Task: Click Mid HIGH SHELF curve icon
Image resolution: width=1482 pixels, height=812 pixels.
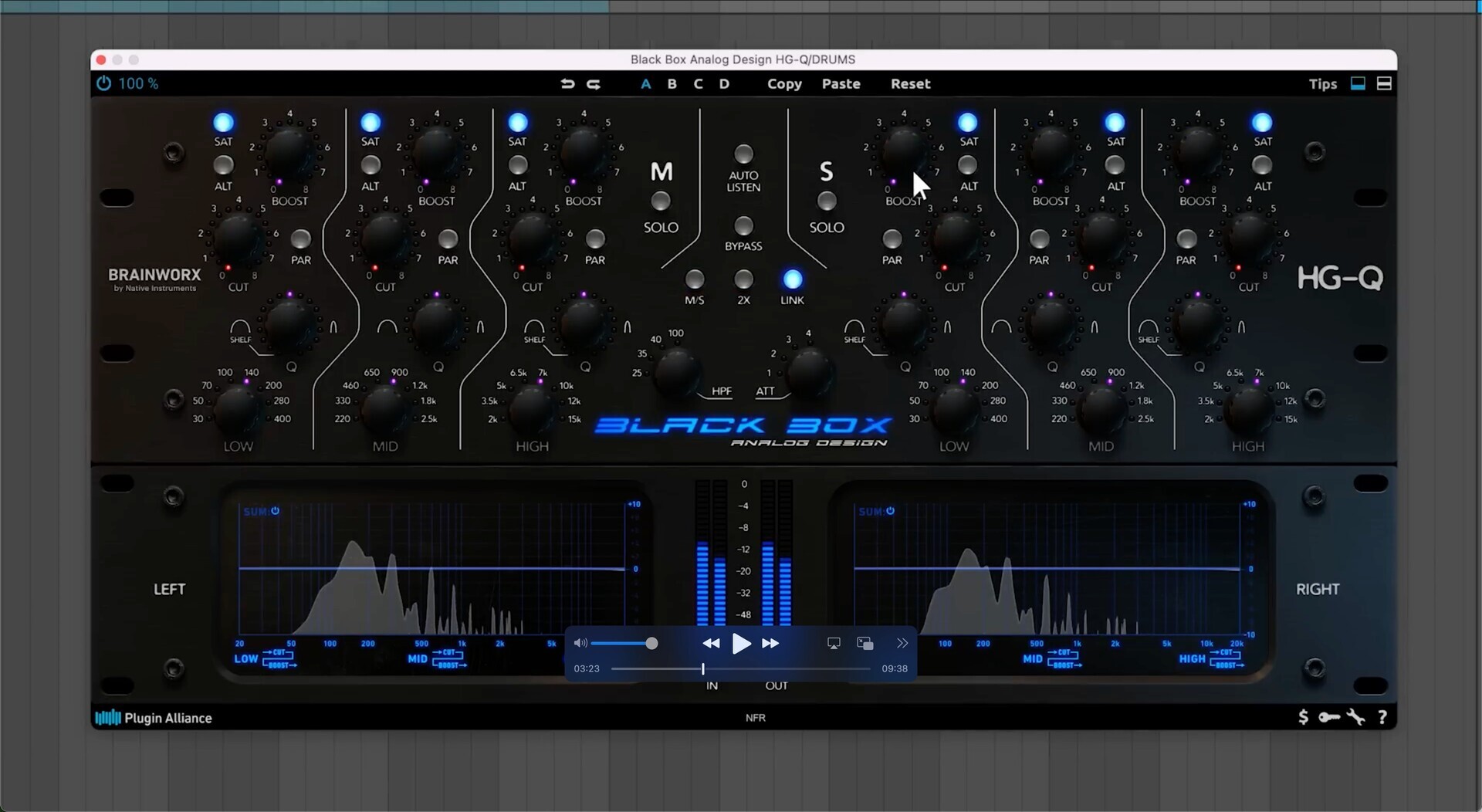Action: 534,330
